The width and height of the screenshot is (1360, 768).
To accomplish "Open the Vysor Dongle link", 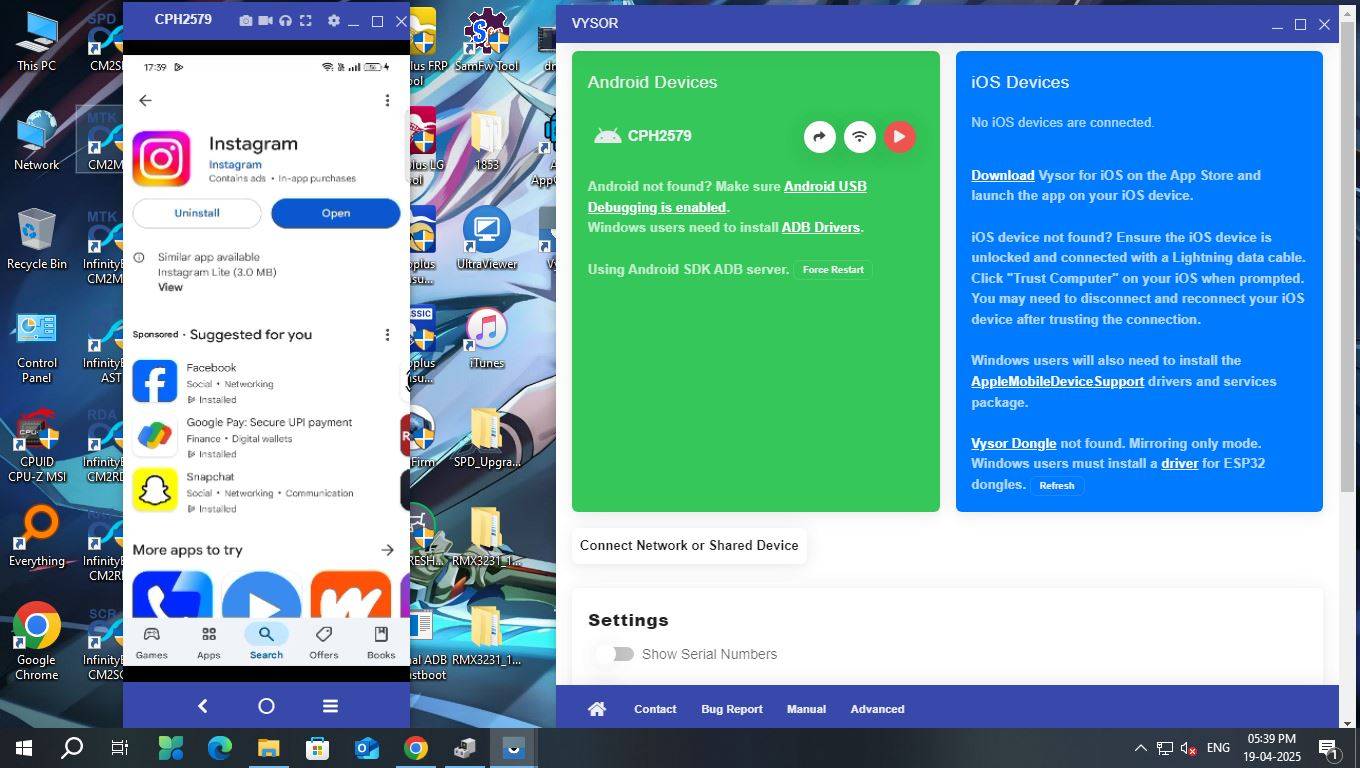I will [1013, 443].
